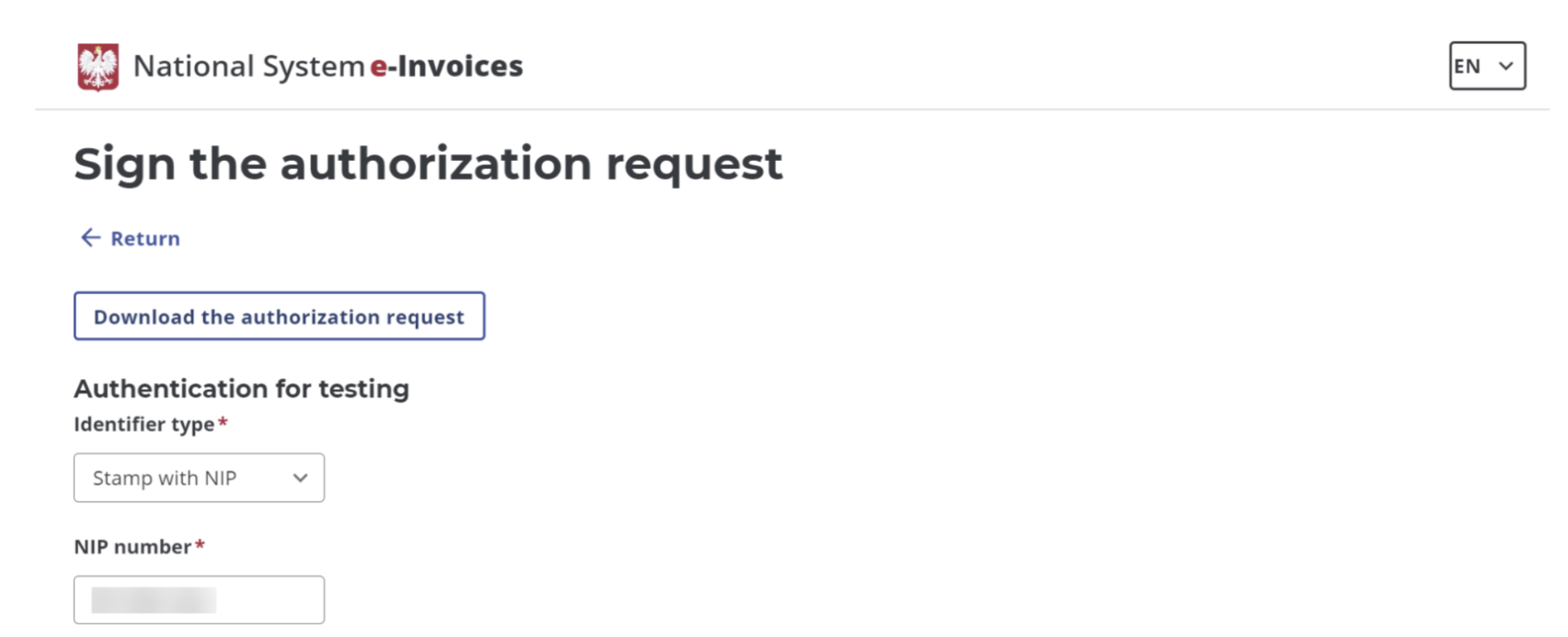Click the NIP number field label
This screenshot has width=1568, height=637.
(132, 547)
